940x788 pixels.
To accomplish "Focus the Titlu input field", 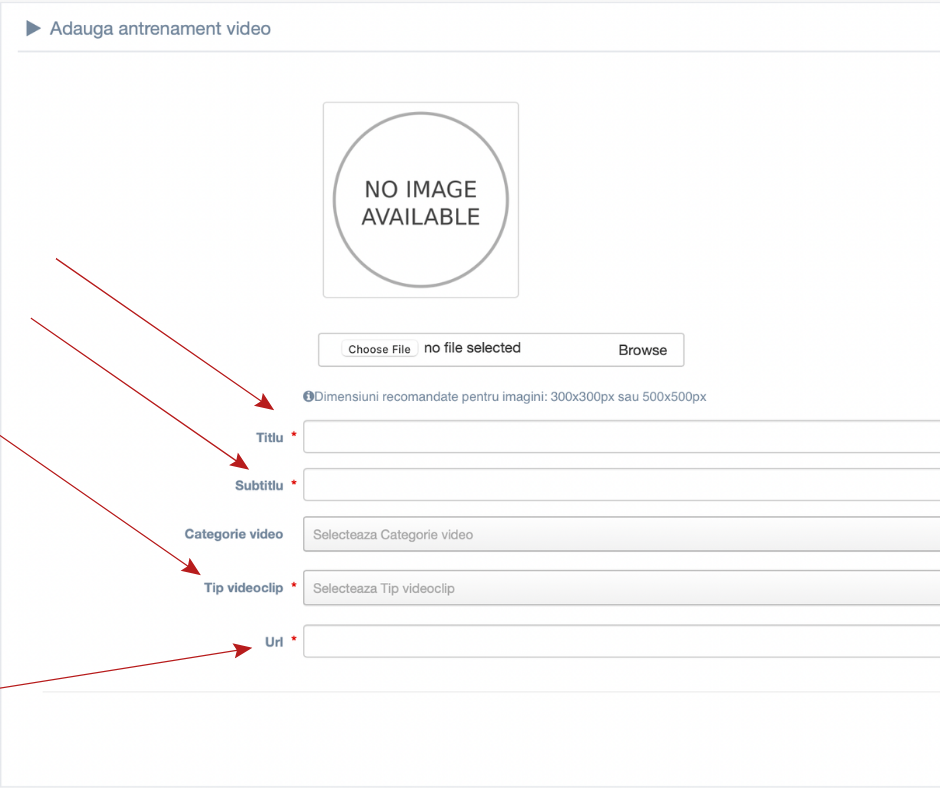I will click(622, 437).
